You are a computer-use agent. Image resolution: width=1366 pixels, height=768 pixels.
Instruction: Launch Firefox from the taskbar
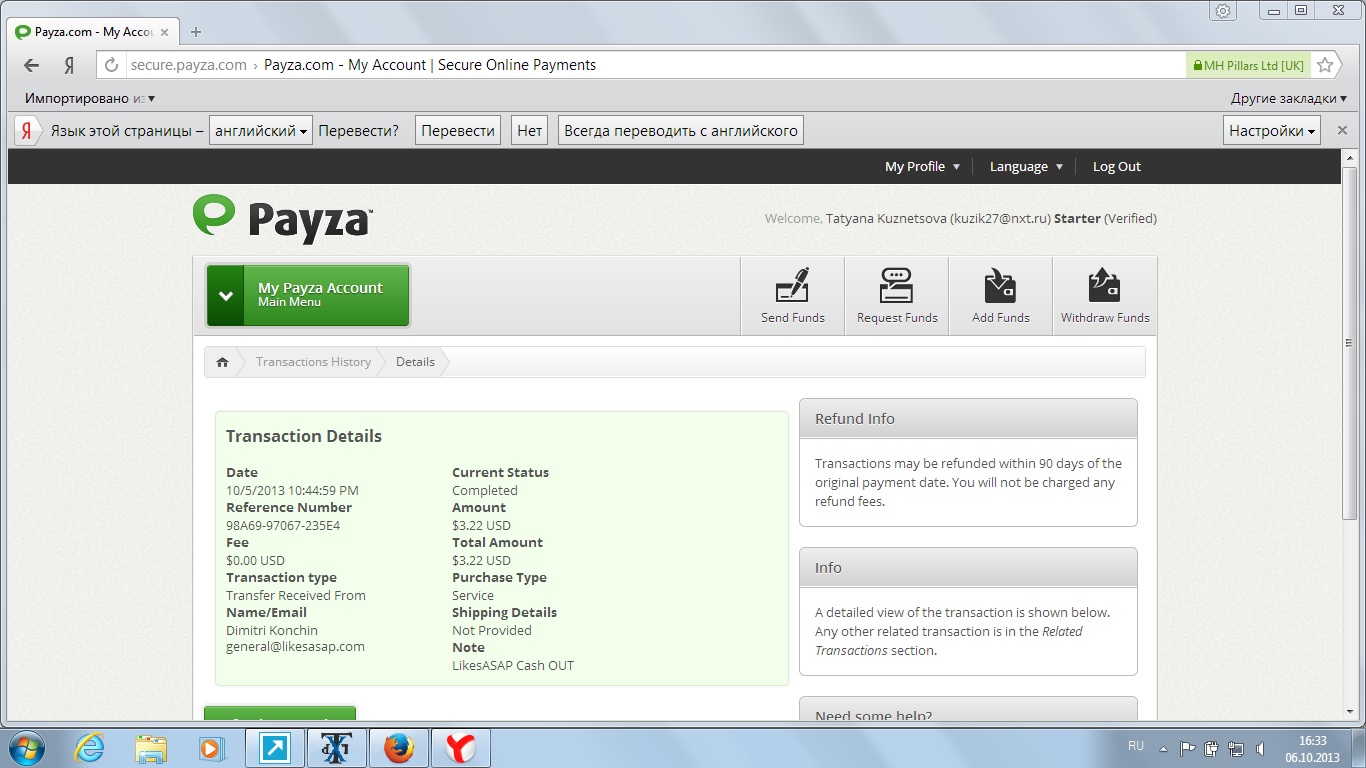click(x=399, y=748)
